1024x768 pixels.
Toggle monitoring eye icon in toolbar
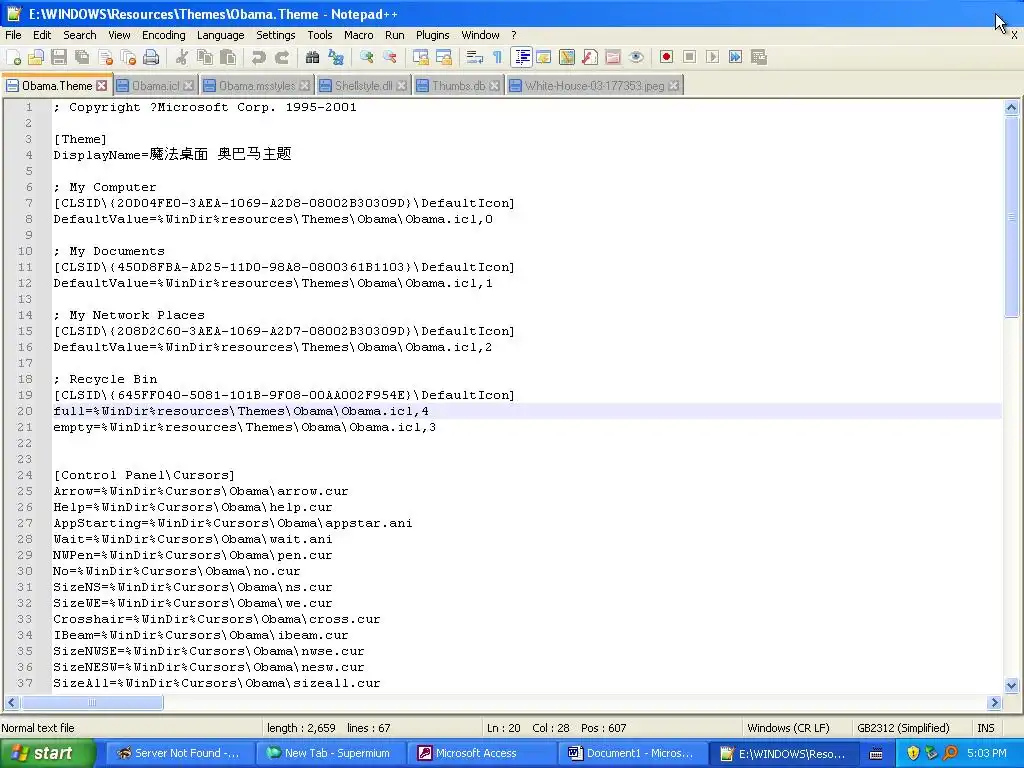click(636, 57)
